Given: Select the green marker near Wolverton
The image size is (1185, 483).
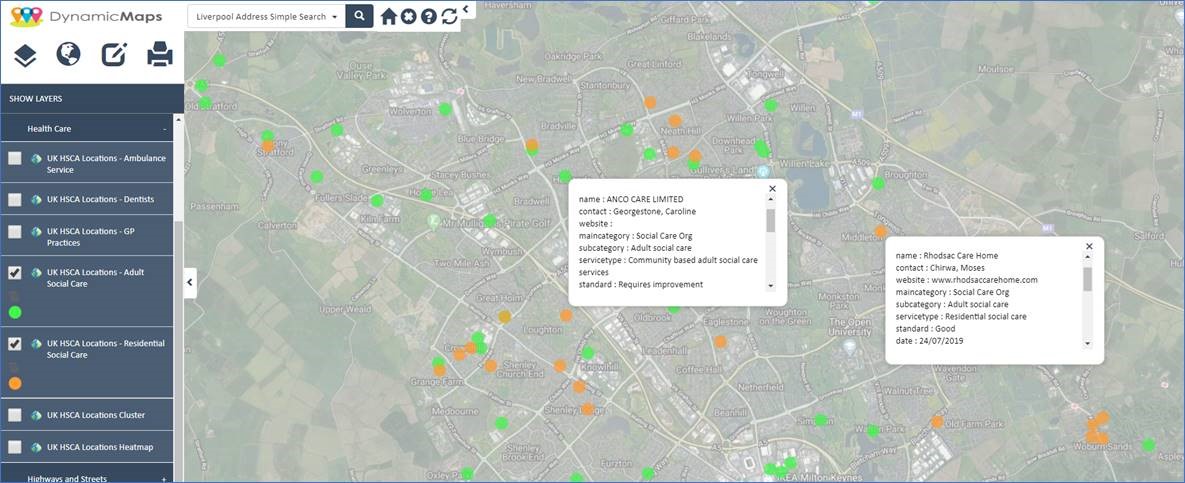Looking at the screenshot, I should pyautogui.click(x=445, y=109).
